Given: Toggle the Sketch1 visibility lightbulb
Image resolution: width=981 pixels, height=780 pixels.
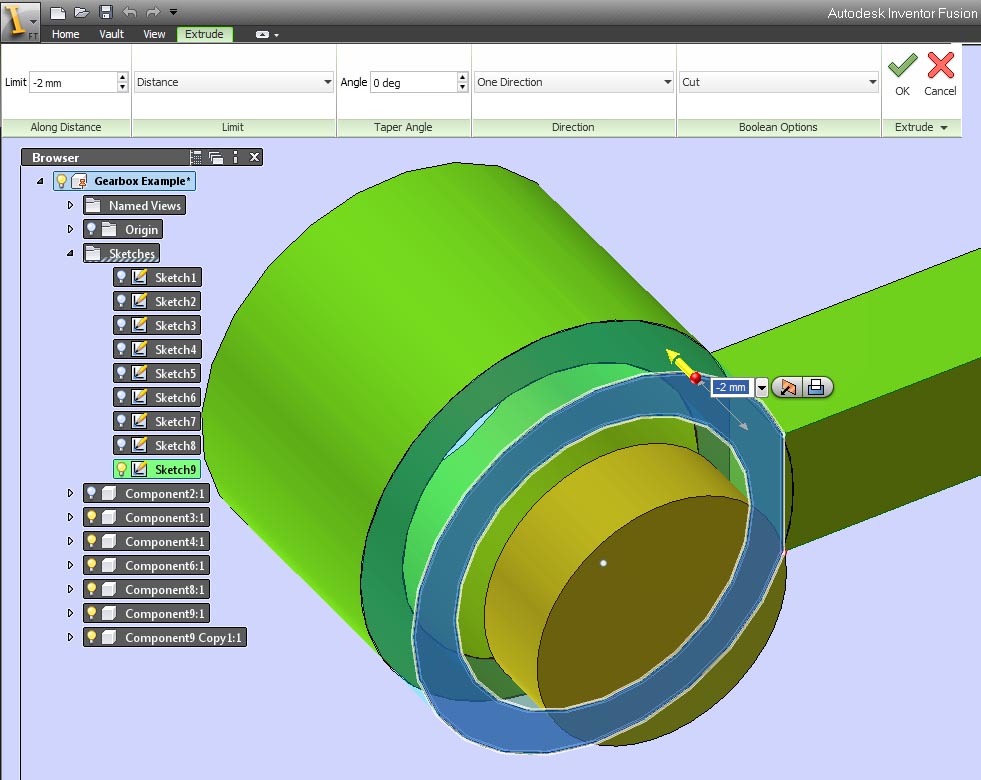Looking at the screenshot, I should pos(121,276).
